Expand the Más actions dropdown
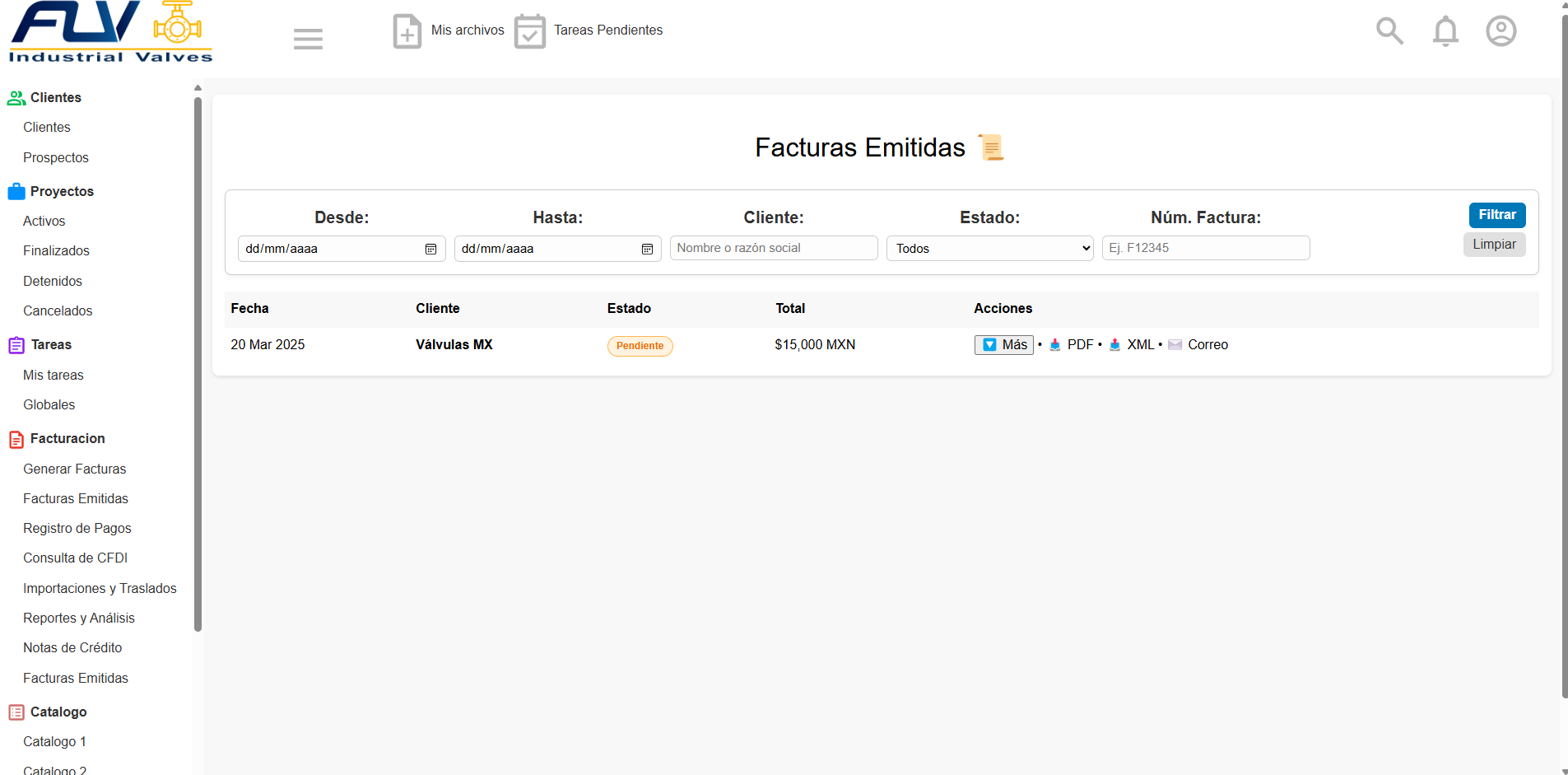1568x775 pixels. (1004, 345)
